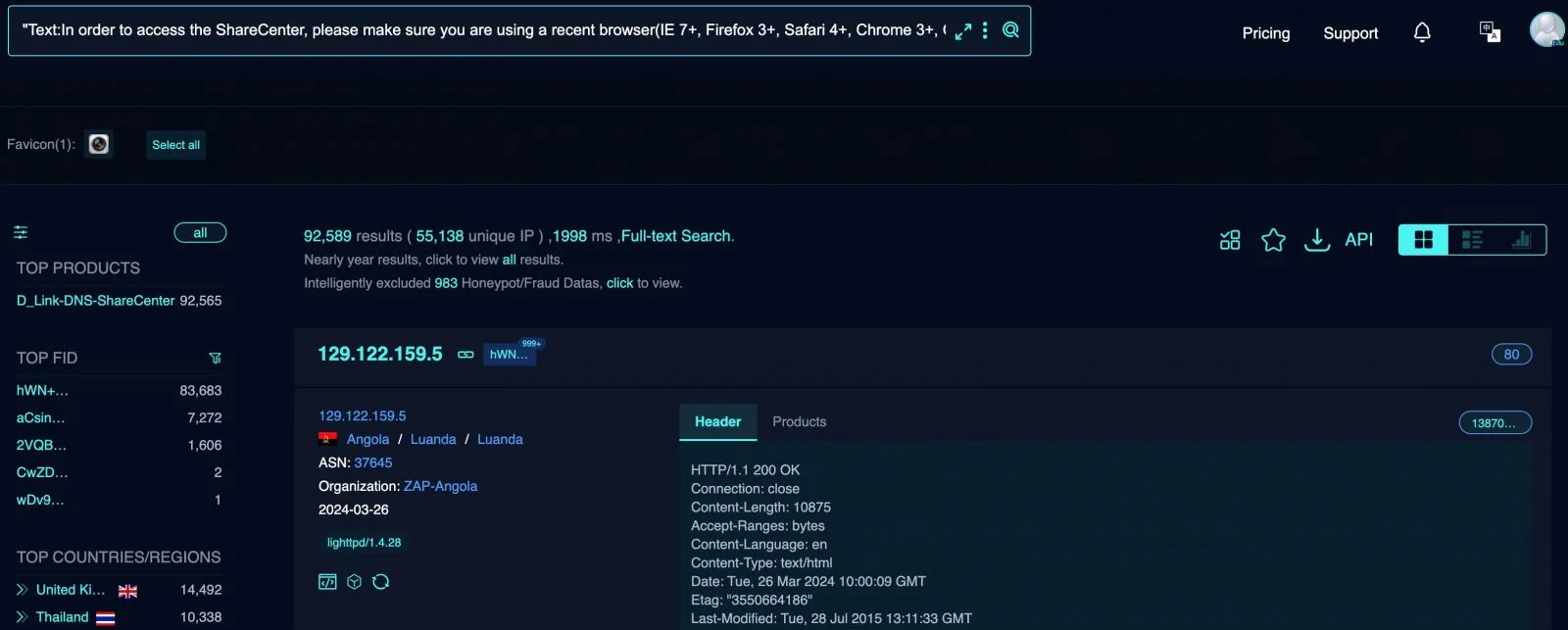Open the language translate icon
The image size is (1568, 630).
pos(1490,32)
